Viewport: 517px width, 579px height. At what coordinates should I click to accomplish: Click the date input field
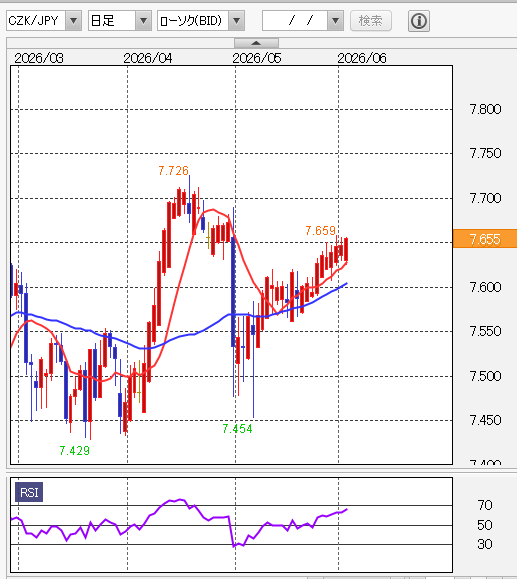point(295,21)
